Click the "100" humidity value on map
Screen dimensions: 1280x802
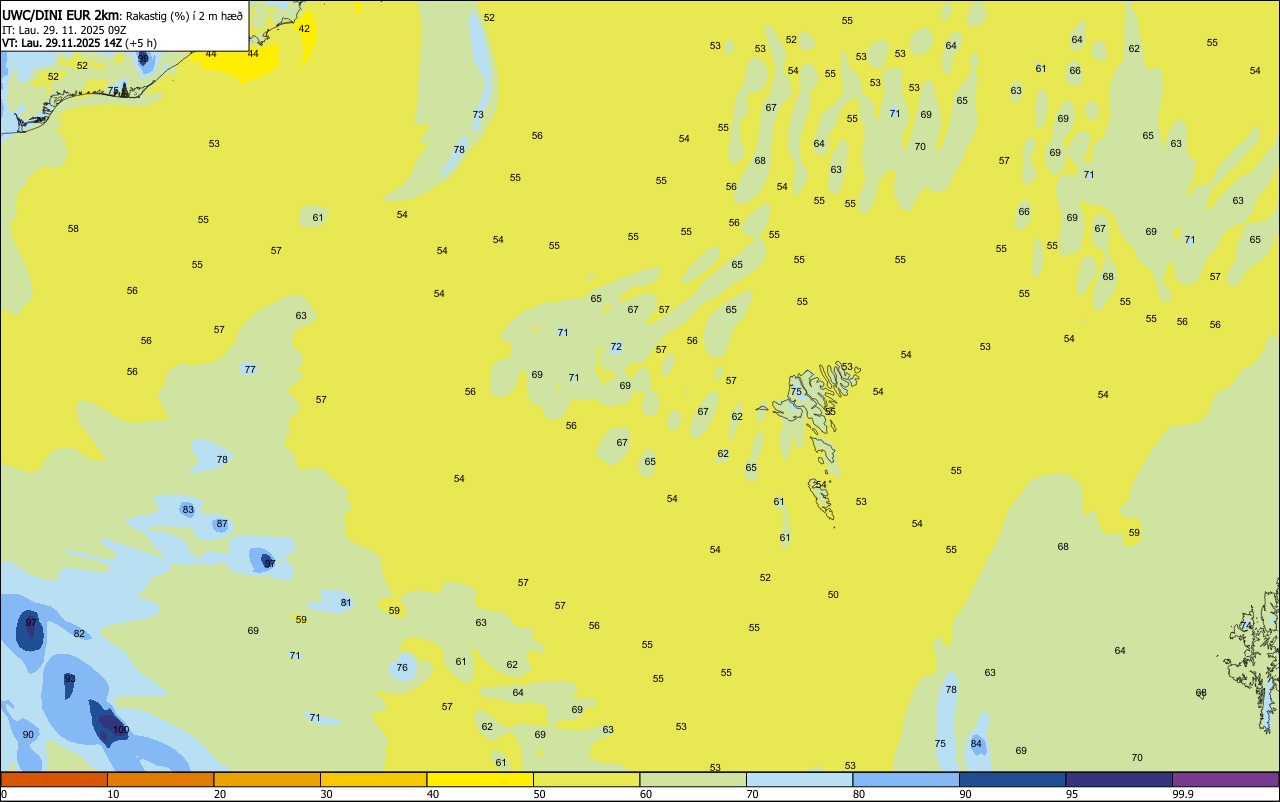(x=121, y=730)
